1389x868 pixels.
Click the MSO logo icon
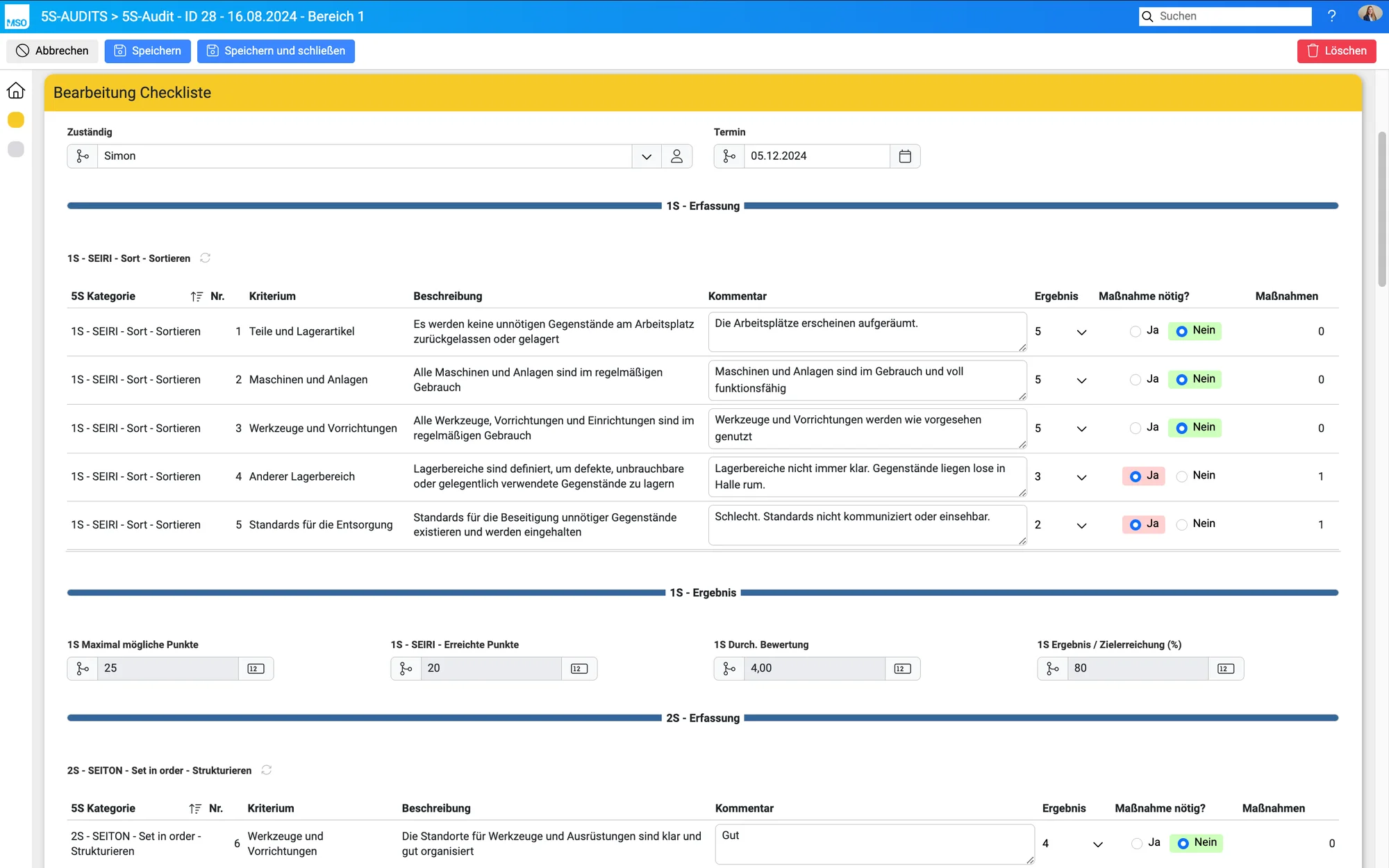(17, 17)
